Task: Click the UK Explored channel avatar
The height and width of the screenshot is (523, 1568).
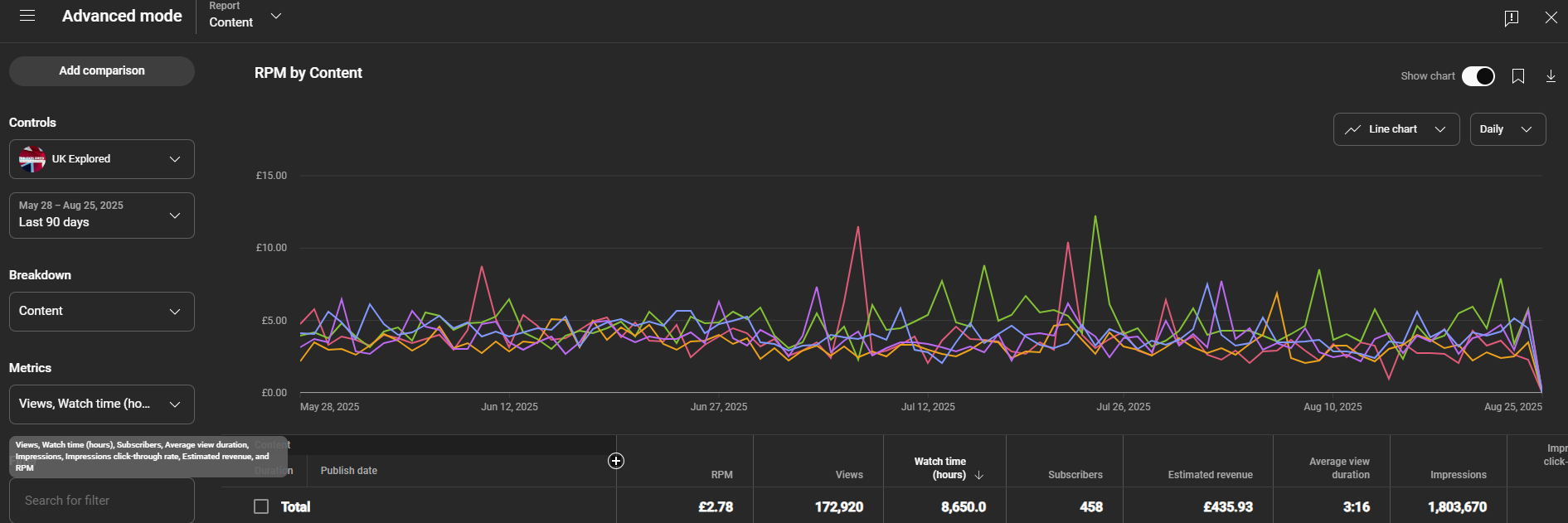Action: (32, 159)
